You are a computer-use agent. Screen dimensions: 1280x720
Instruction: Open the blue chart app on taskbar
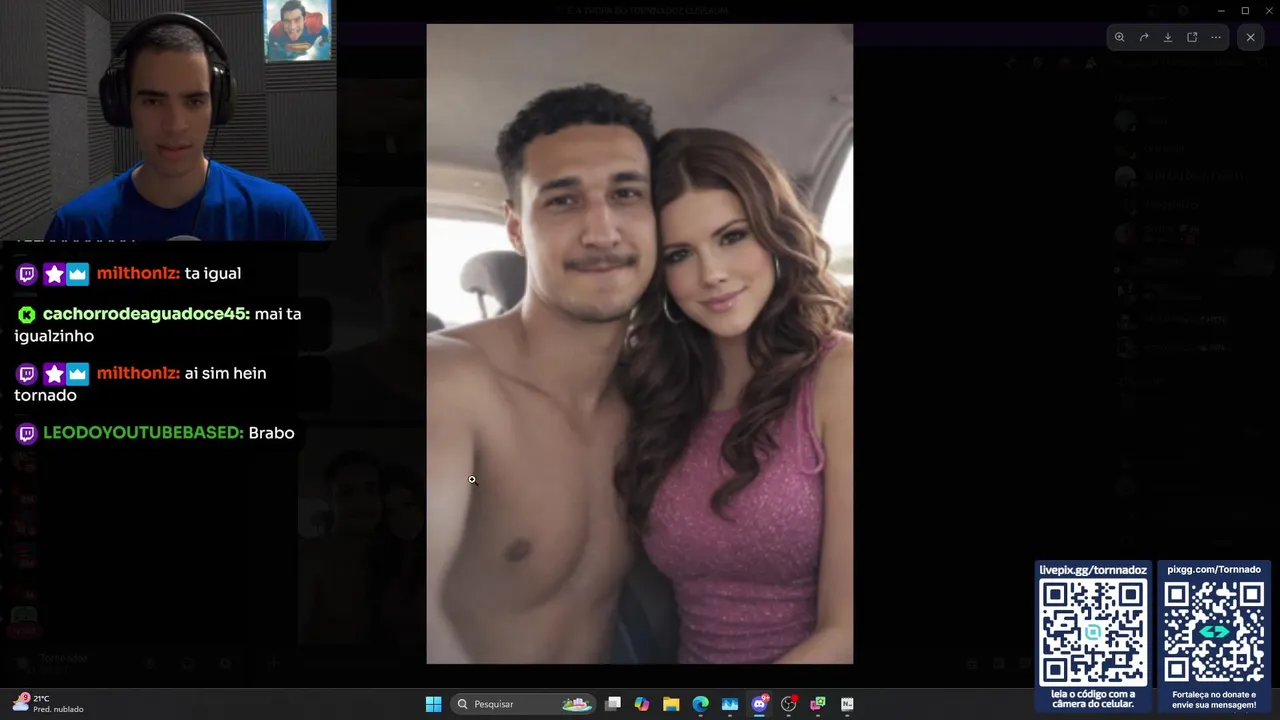click(x=730, y=704)
